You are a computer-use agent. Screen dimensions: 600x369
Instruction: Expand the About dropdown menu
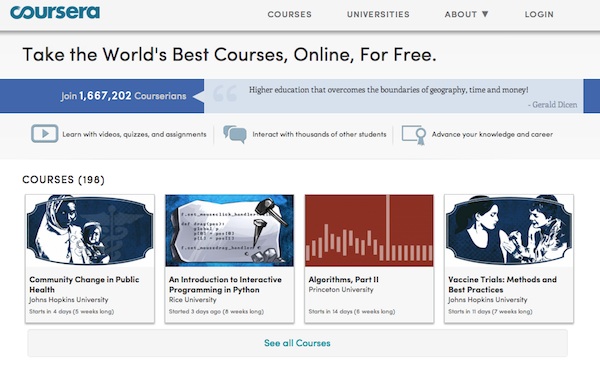click(x=466, y=15)
